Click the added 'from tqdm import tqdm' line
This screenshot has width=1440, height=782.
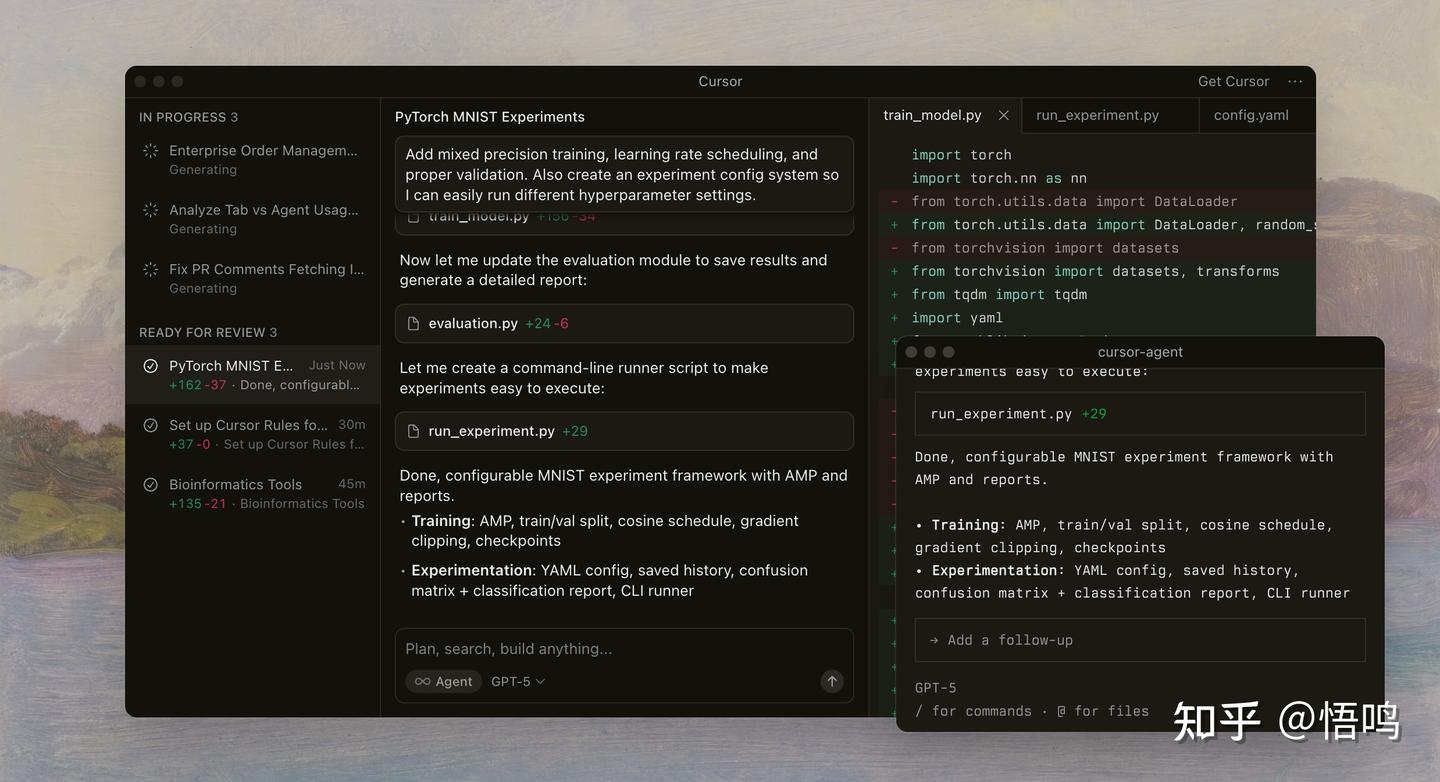click(x=998, y=294)
